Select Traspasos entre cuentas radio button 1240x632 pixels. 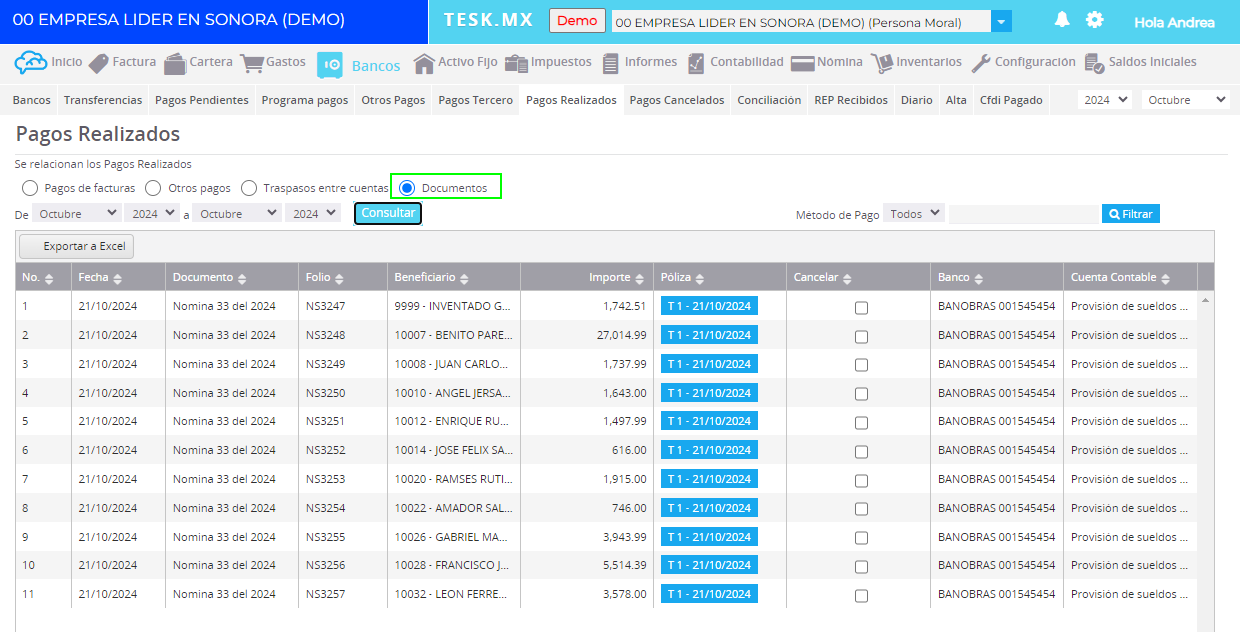(249, 188)
